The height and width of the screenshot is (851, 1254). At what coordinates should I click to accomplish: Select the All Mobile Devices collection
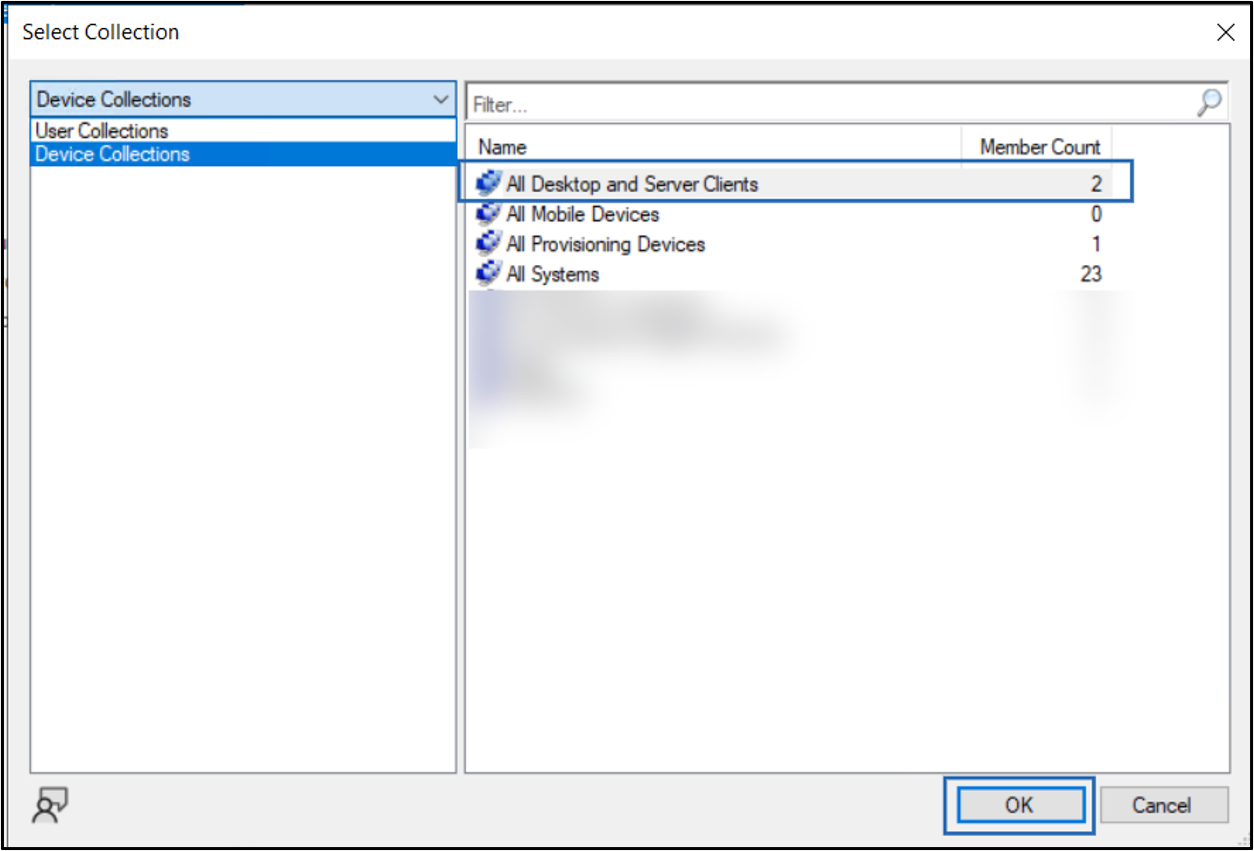(790, 214)
